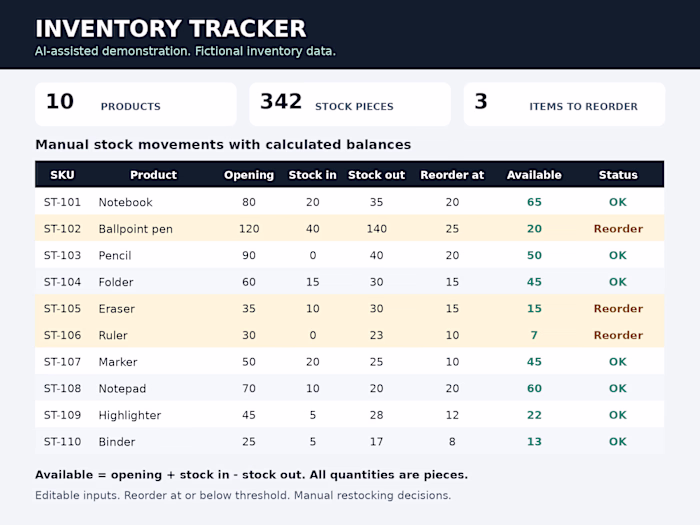The width and height of the screenshot is (700, 525).
Task: Select the 3 ITEMS TO REORDER card
Action: point(564,104)
